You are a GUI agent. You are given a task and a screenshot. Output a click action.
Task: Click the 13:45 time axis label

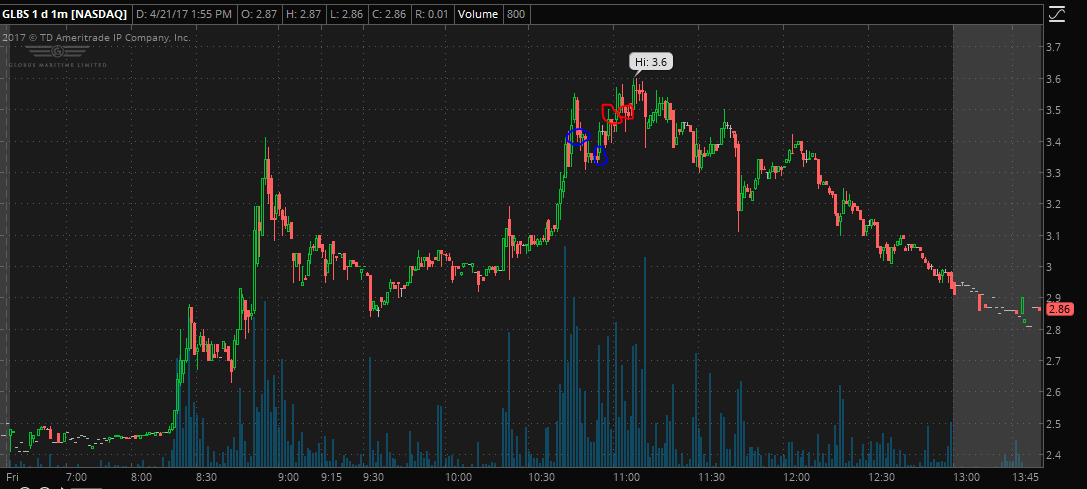click(x=1024, y=477)
